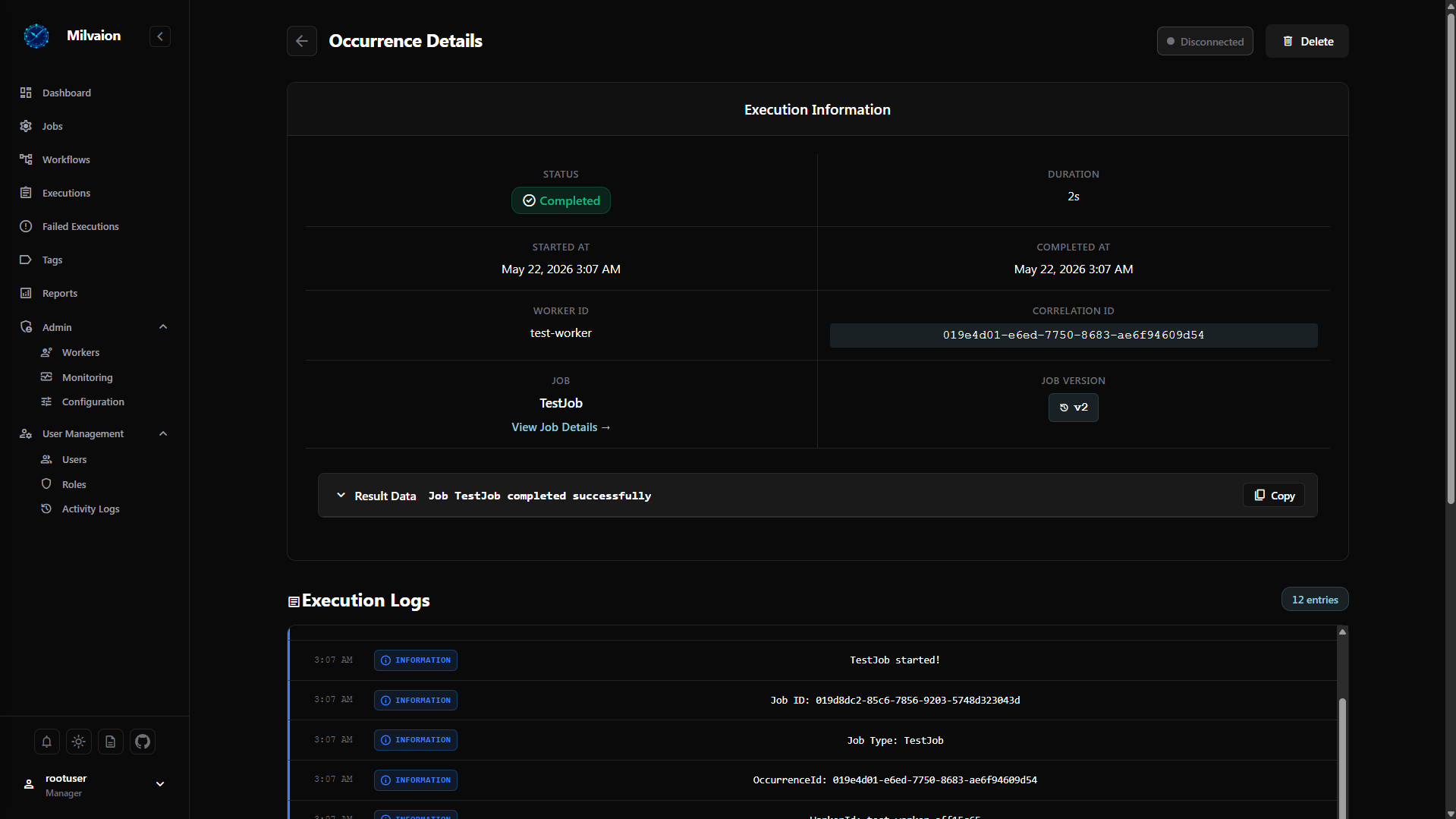Click the v2 job version badge

pos(1073,408)
